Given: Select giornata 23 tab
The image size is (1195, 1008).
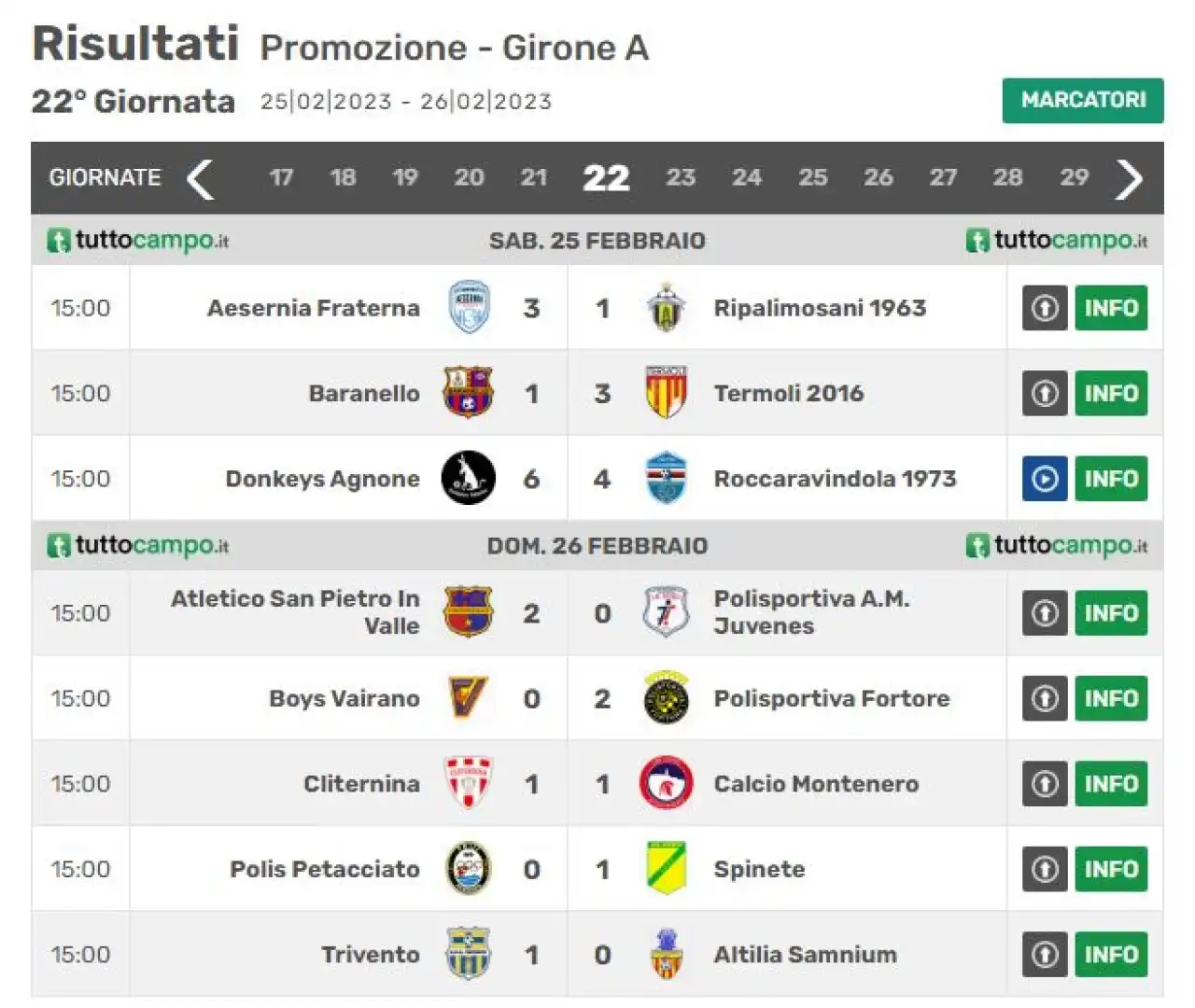Looking at the screenshot, I should 681,177.
